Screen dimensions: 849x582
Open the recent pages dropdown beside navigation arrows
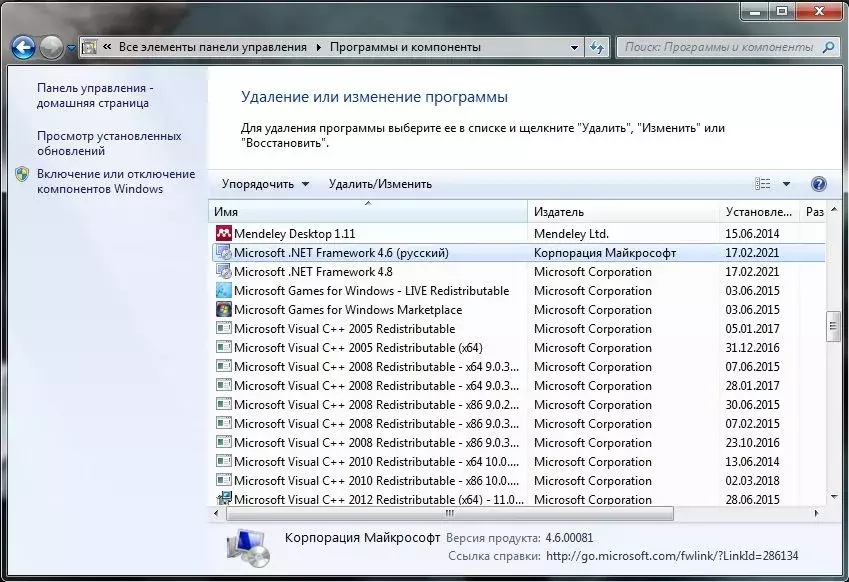pos(71,48)
